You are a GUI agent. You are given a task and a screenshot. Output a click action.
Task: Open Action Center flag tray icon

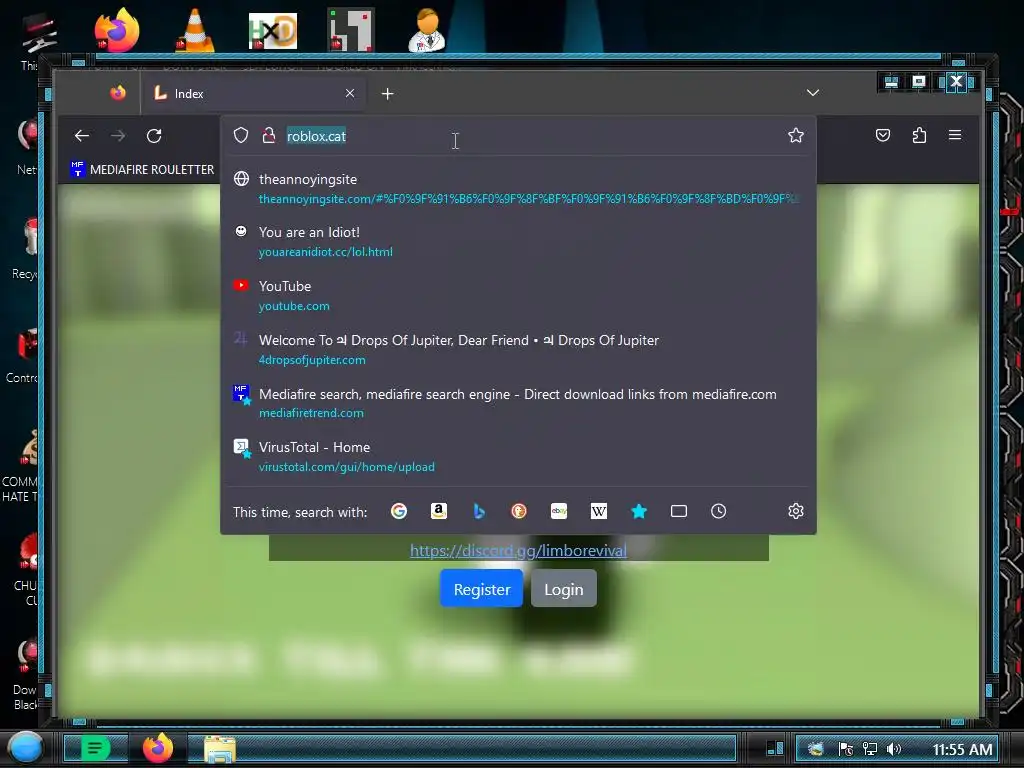click(x=846, y=749)
